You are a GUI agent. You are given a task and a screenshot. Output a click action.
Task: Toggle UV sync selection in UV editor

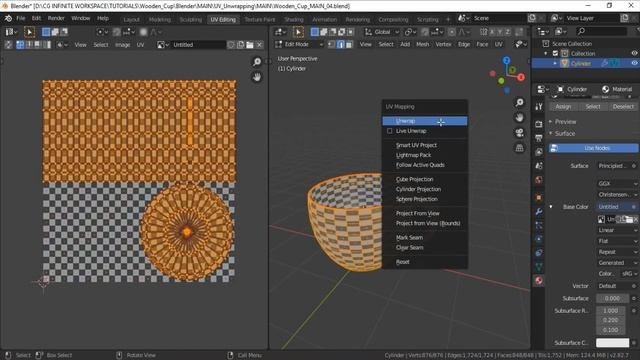[9, 45]
